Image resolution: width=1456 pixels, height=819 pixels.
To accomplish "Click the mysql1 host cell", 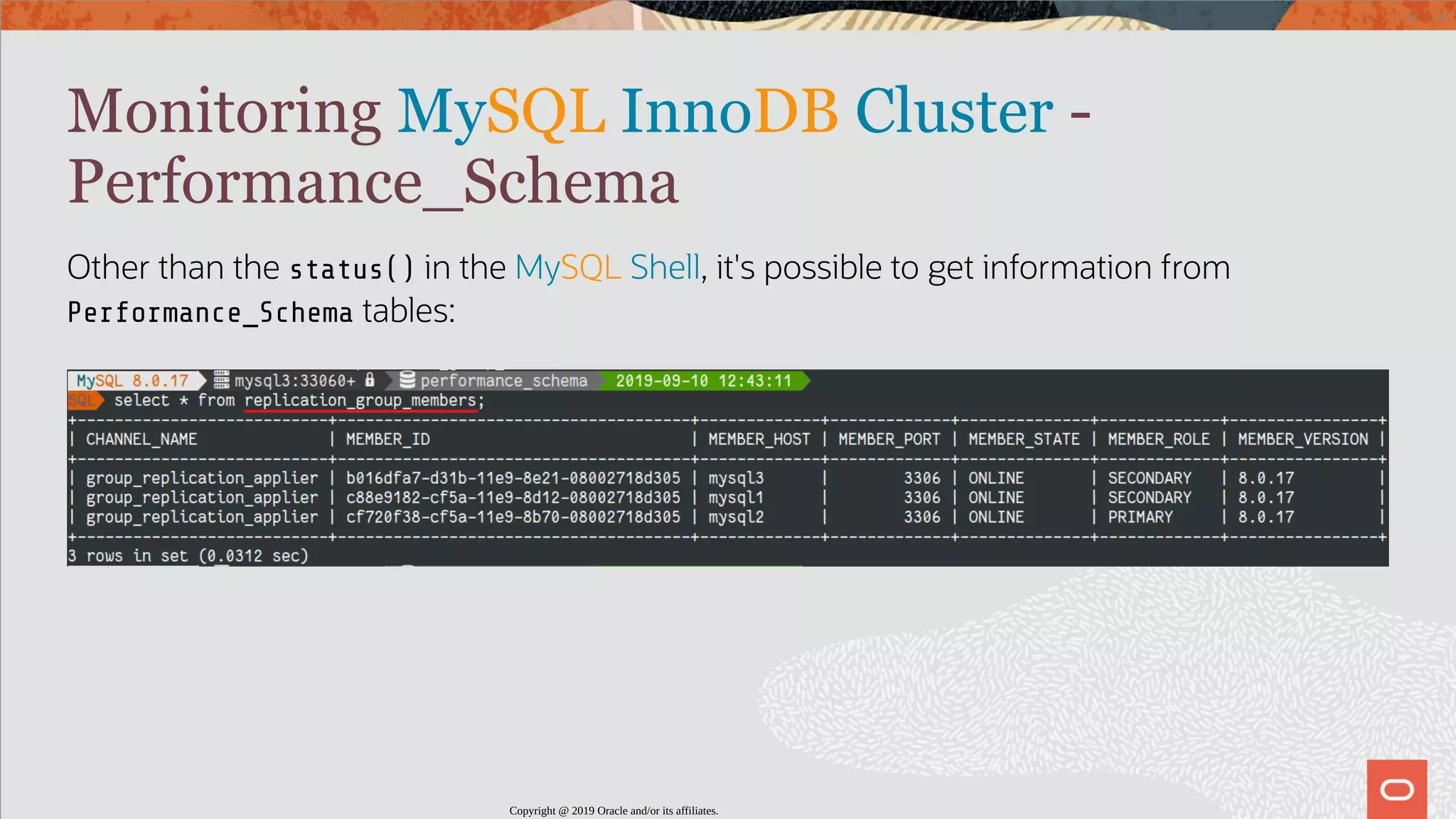I will coord(736,498).
